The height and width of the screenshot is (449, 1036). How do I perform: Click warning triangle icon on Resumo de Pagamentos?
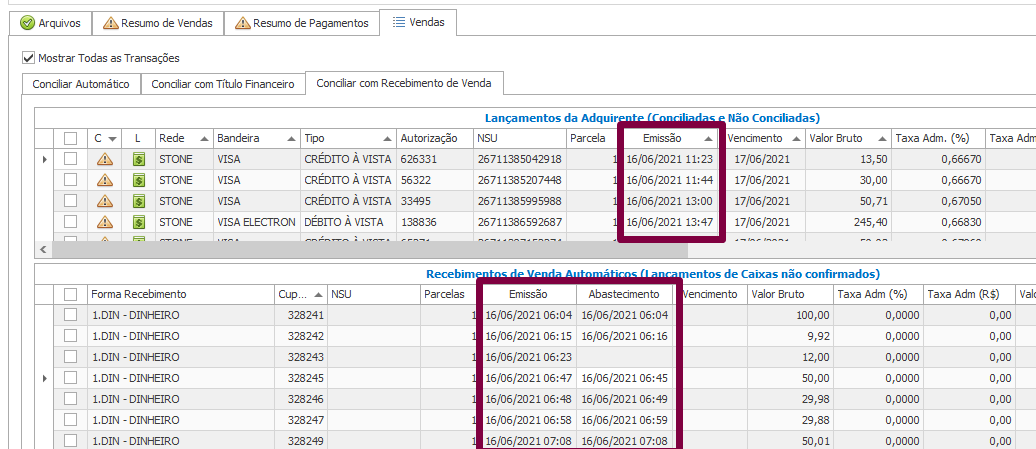[x=239, y=23]
